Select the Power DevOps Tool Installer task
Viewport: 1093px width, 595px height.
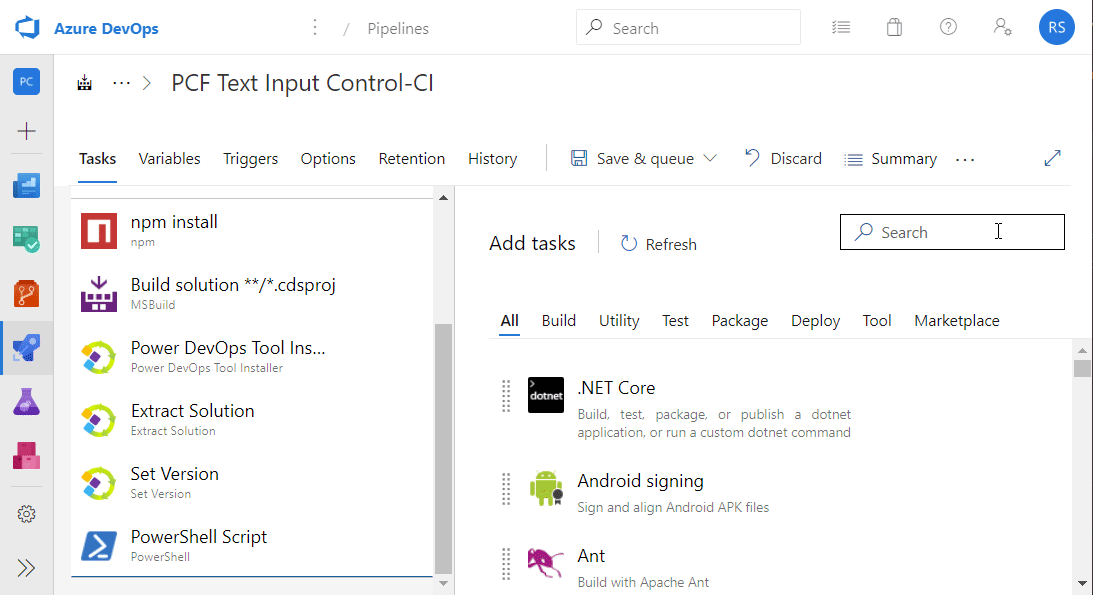pyautogui.click(x=252, y=357)
